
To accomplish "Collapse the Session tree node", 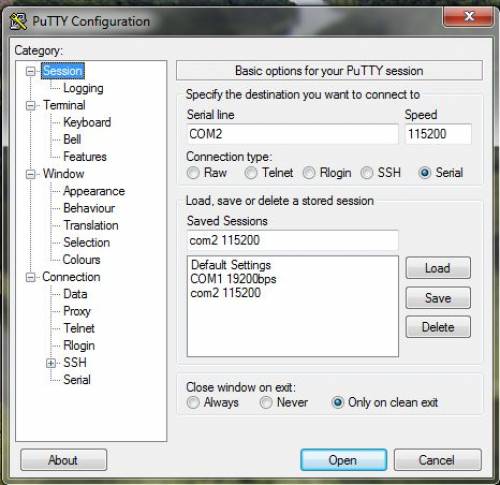I will click(31, 71).
